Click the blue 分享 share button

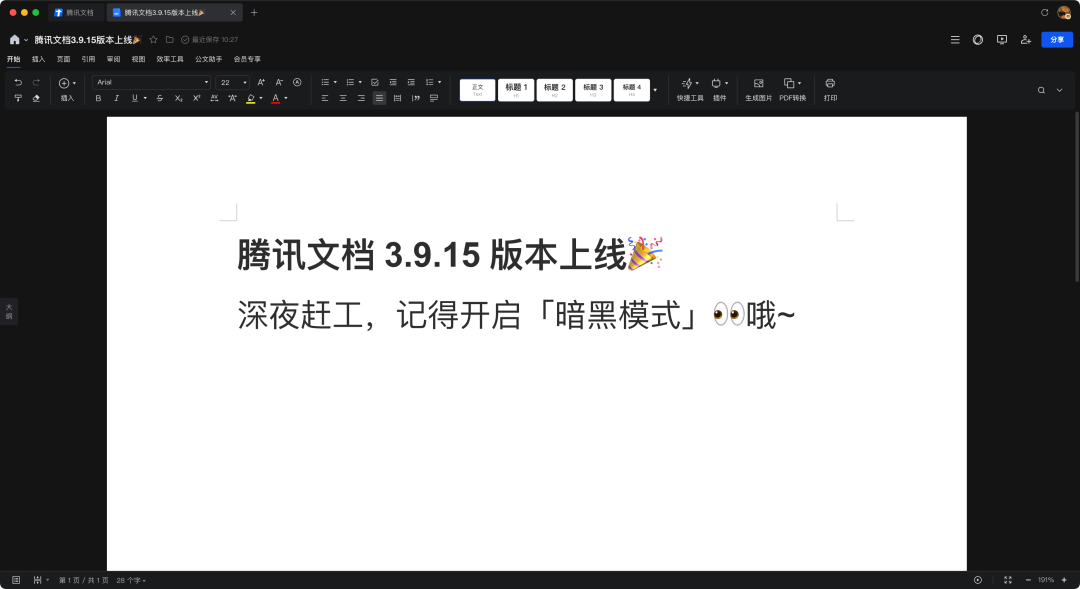tap(1057, 40)
